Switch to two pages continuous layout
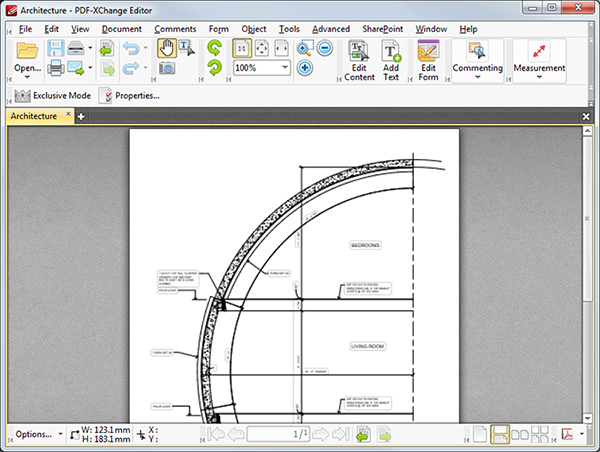 [x=540, y=434]
